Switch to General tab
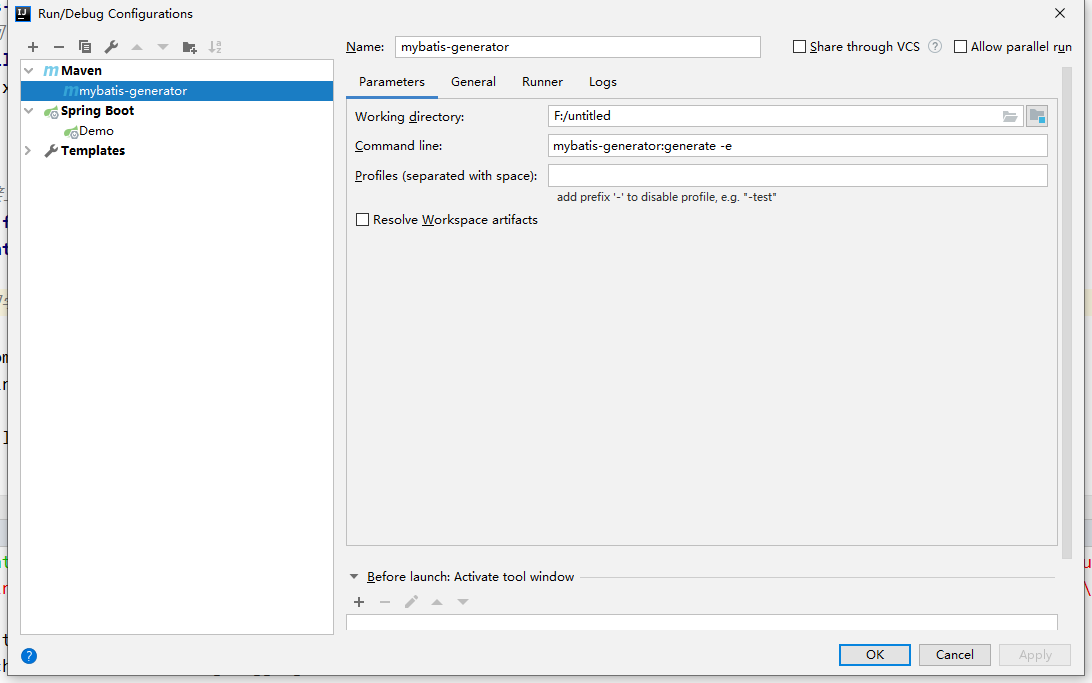 point(474,82)
